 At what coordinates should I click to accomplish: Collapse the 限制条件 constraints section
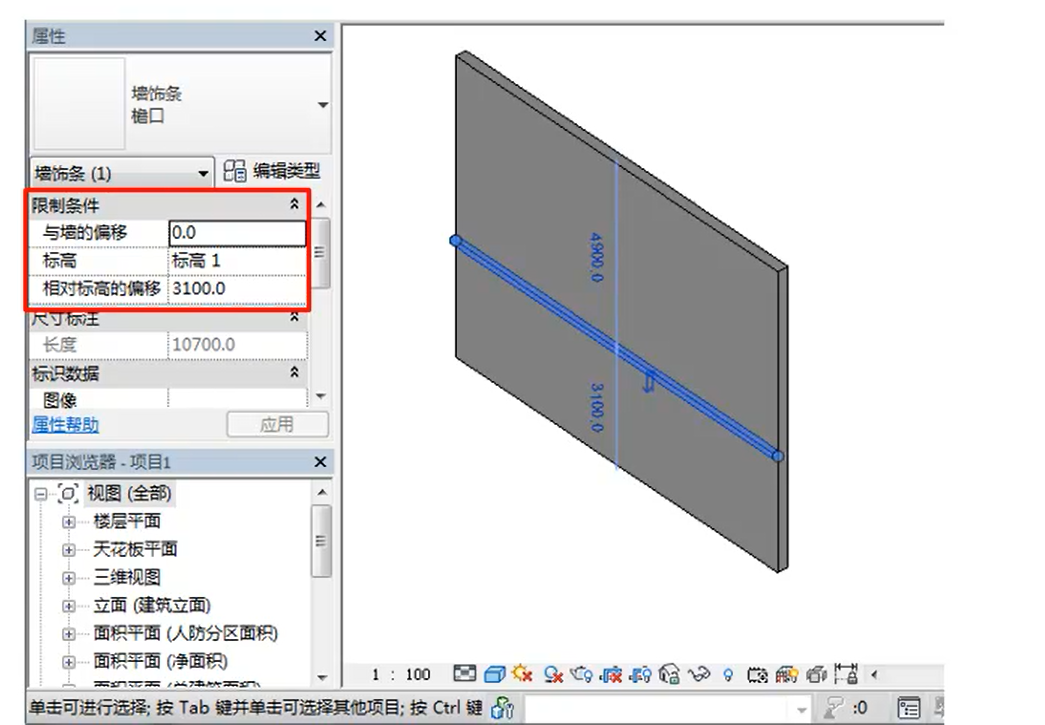[294, 204]
